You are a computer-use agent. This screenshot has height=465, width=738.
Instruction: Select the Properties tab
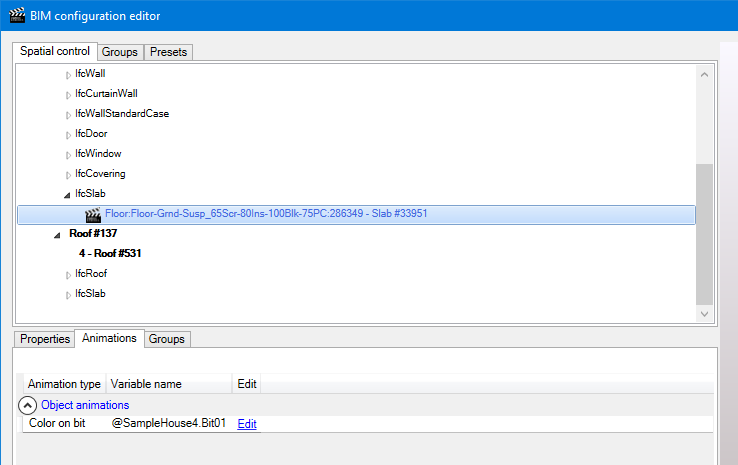pyautogui.click(x=45, y=339)
